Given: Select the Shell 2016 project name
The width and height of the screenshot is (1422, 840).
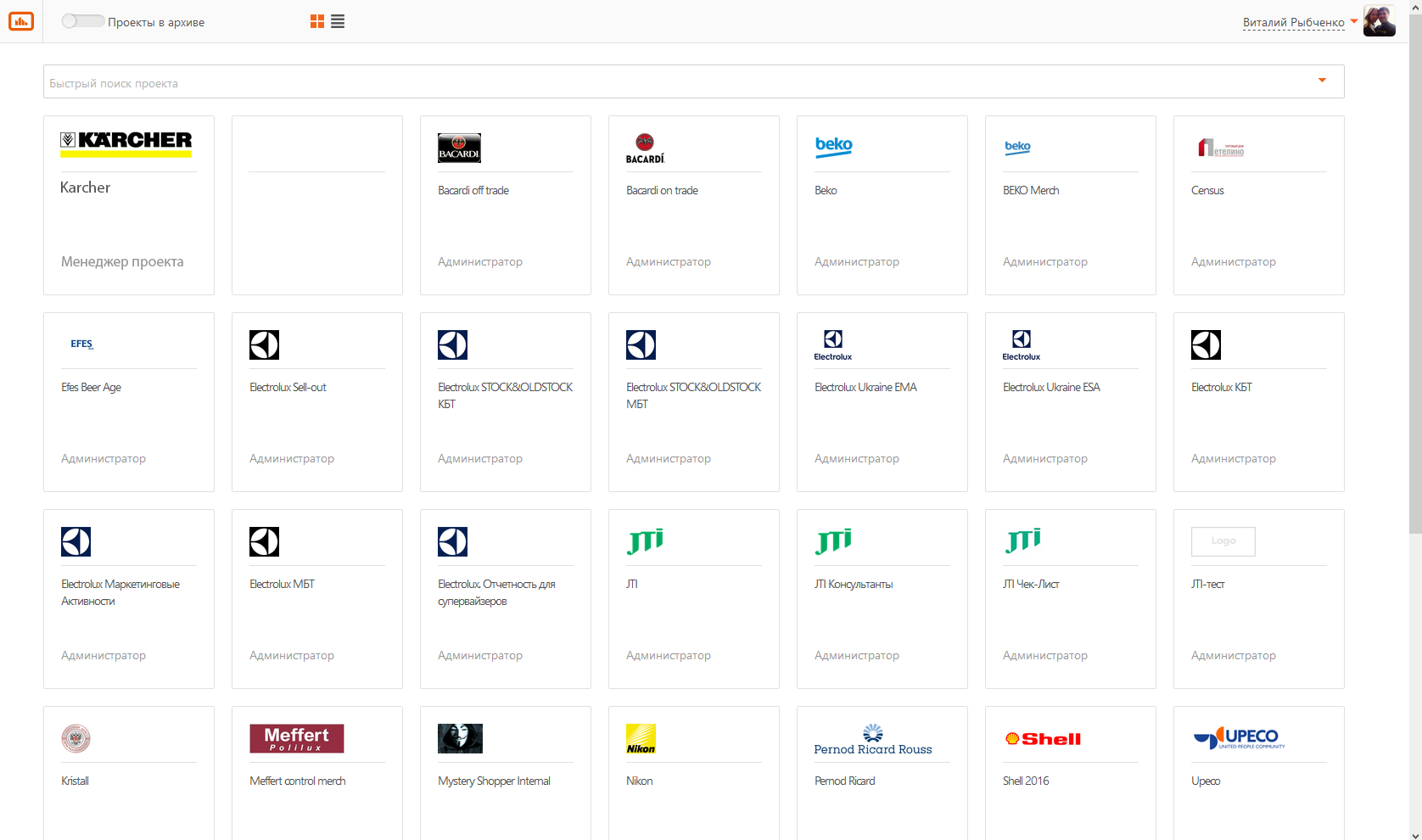Looking at the screenshot, I should (1026, 781).
